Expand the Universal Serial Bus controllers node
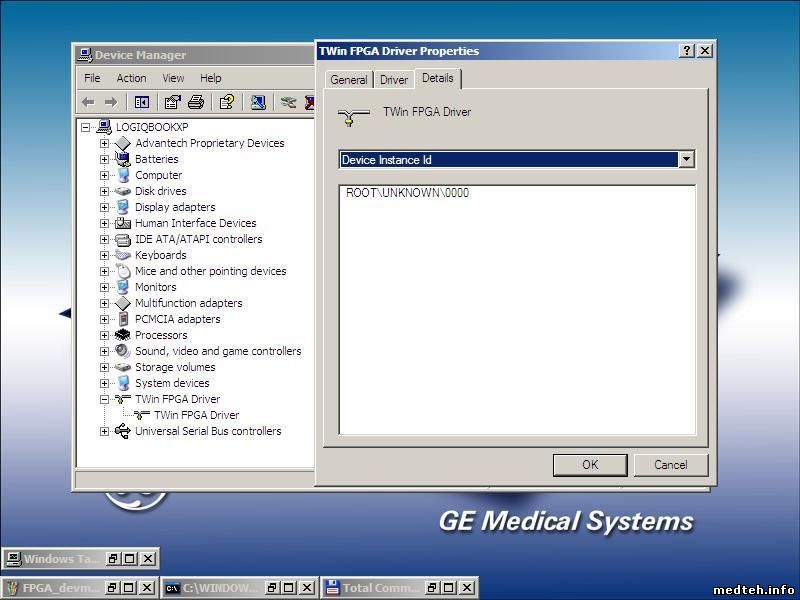The width and height of the screenshot is (800, 600). tap(104, 431)
